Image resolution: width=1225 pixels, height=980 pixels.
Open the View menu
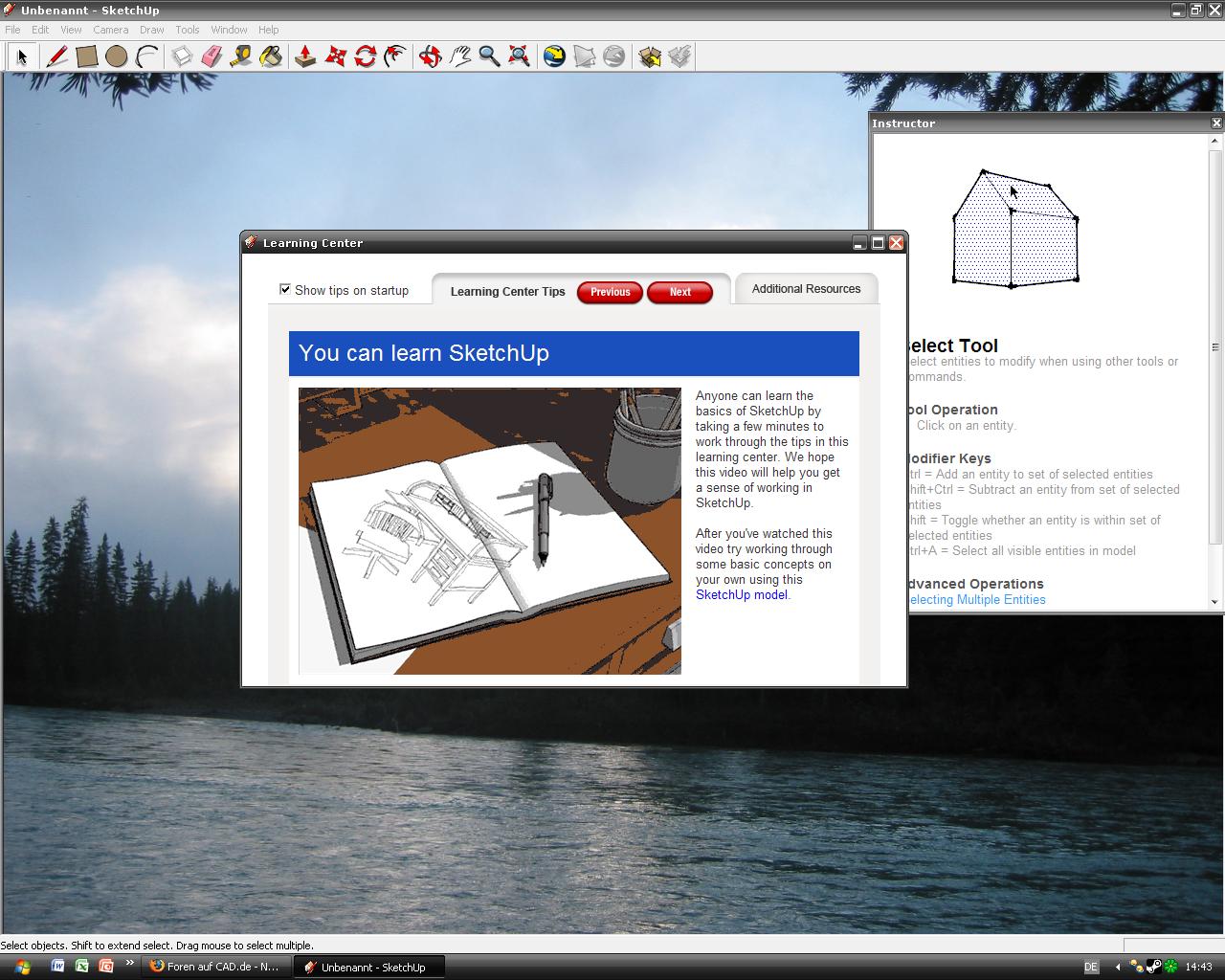71,30
